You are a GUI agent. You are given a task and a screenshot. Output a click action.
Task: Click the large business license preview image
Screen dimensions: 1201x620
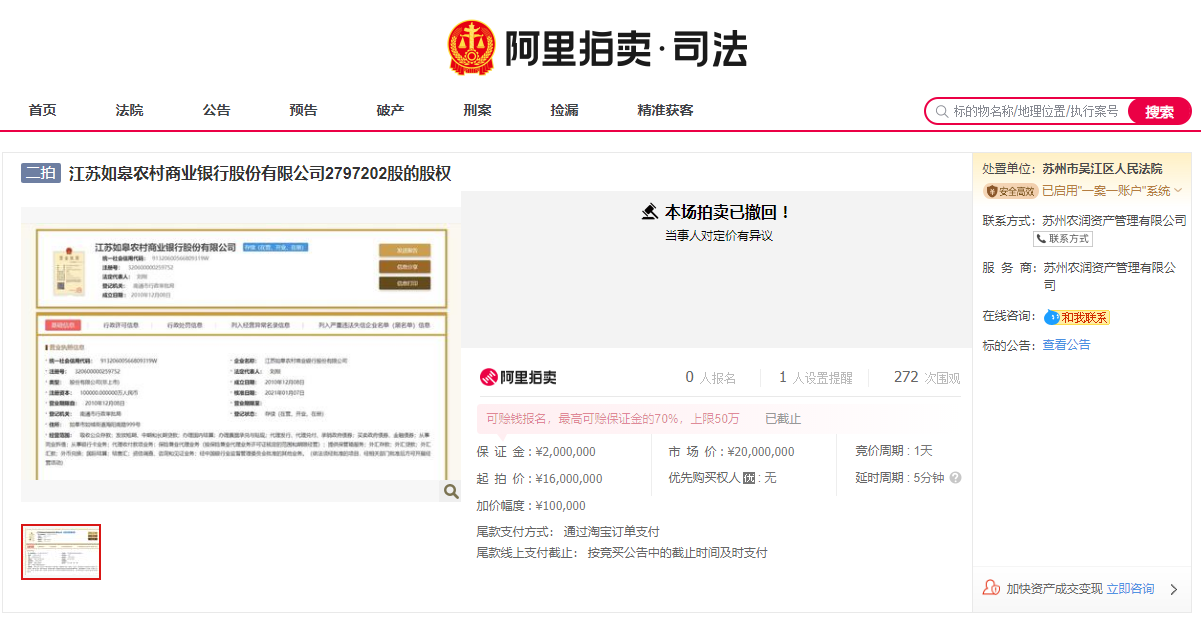tap(241, 355)
